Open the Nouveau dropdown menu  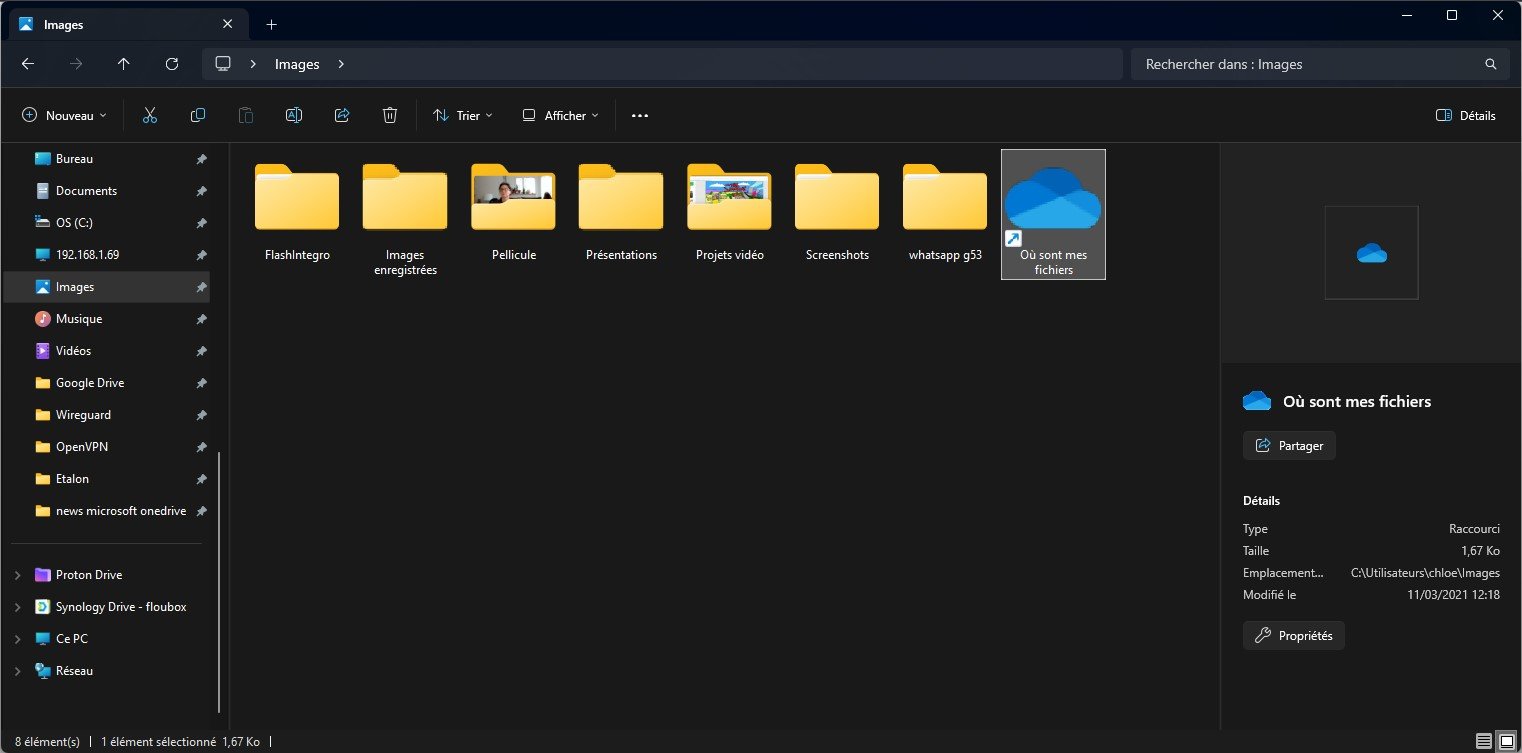(x=65, y=115)
